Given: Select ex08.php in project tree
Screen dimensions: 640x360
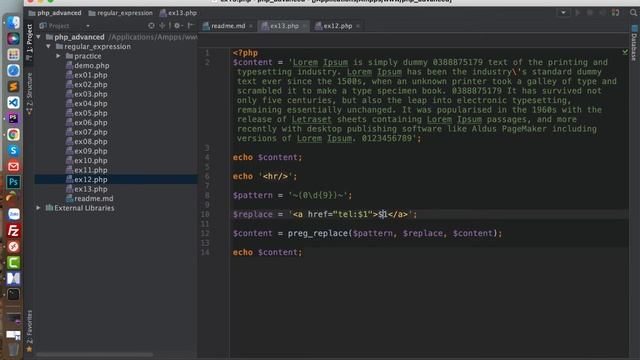Looking at the screenshot, I should [x=91, y=141].
